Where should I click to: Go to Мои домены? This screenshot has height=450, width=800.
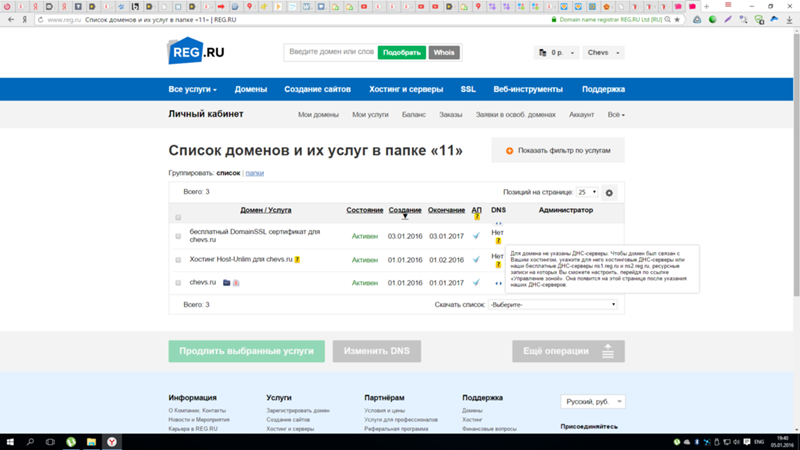pyautogui.click(x=318, y=115)
